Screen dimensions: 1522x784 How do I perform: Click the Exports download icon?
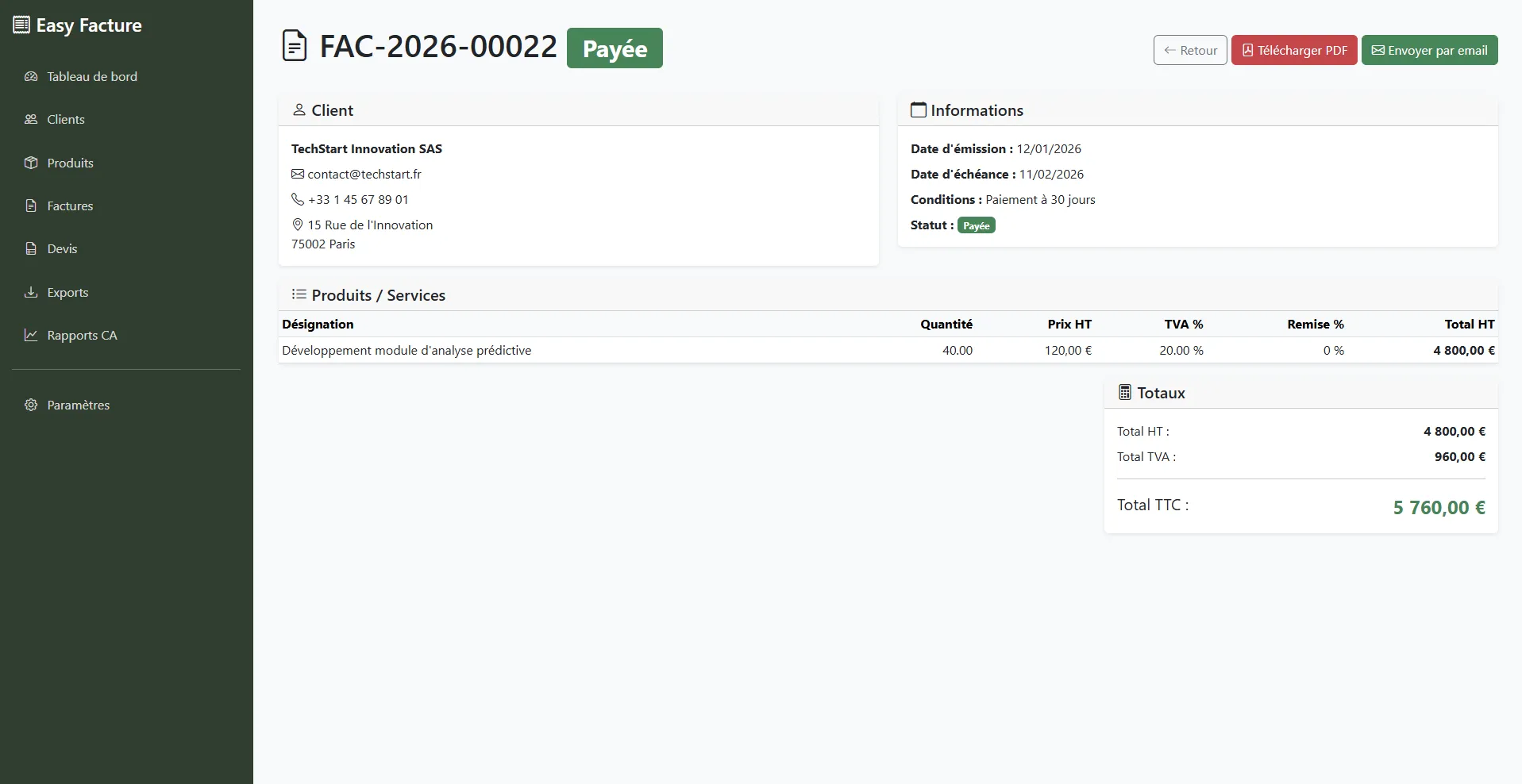(x=31, y=292)
